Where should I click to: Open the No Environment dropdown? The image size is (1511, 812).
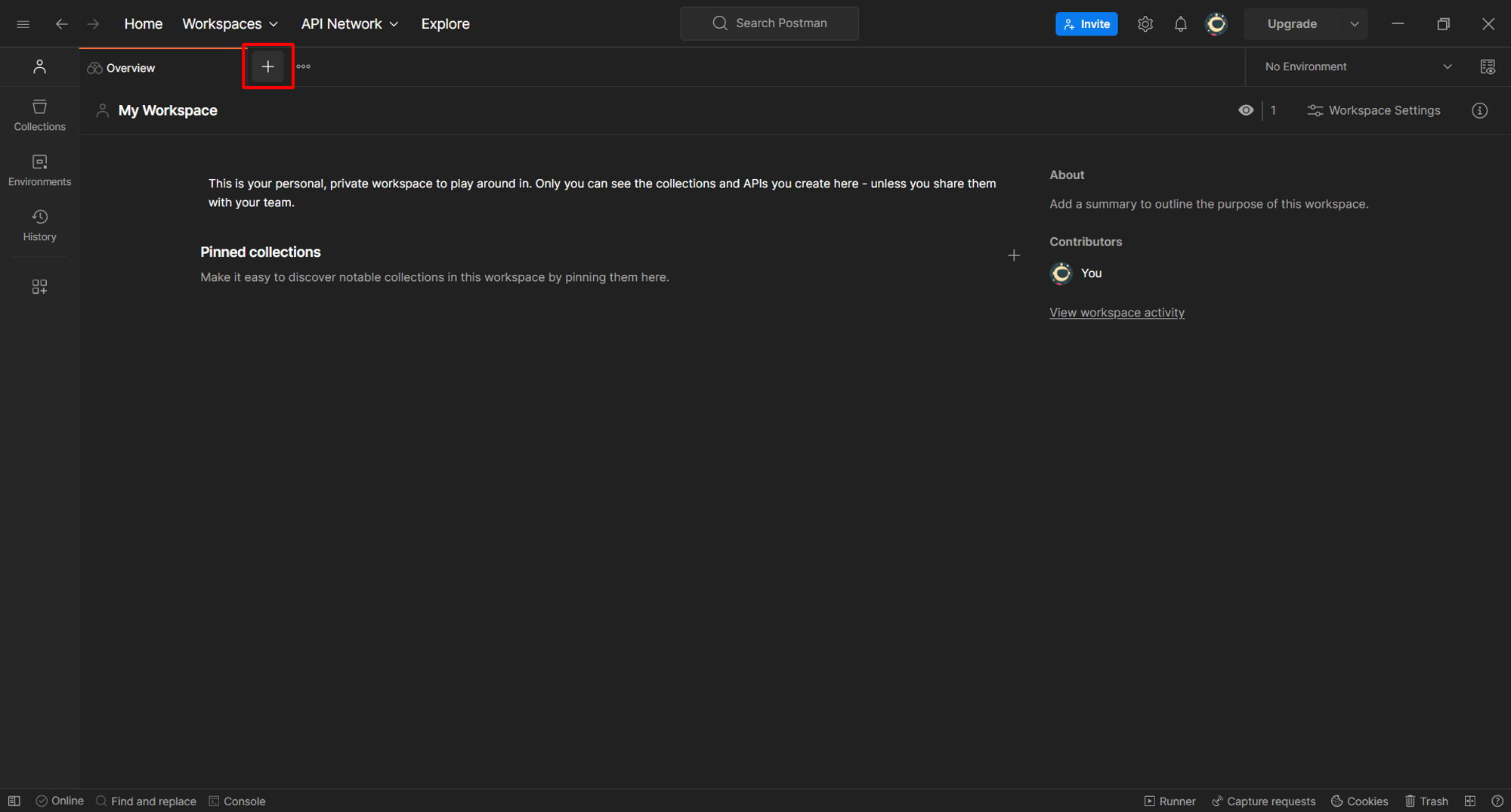point(1358,66)
